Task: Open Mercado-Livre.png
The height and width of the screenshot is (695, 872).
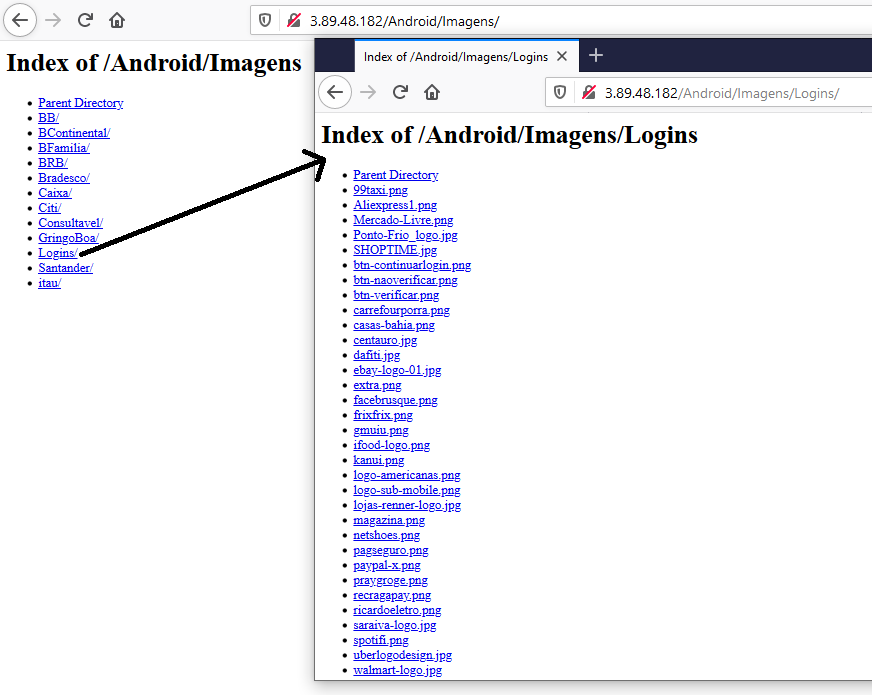Action: [403, 220]
